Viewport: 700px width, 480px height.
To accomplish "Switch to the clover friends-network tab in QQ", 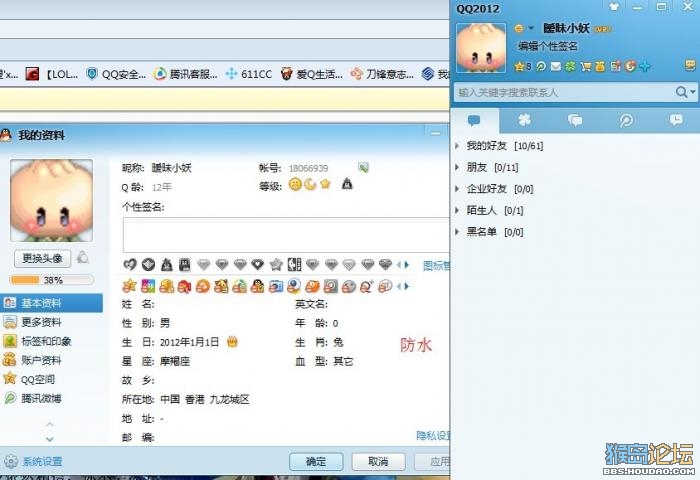I will 524,120.
